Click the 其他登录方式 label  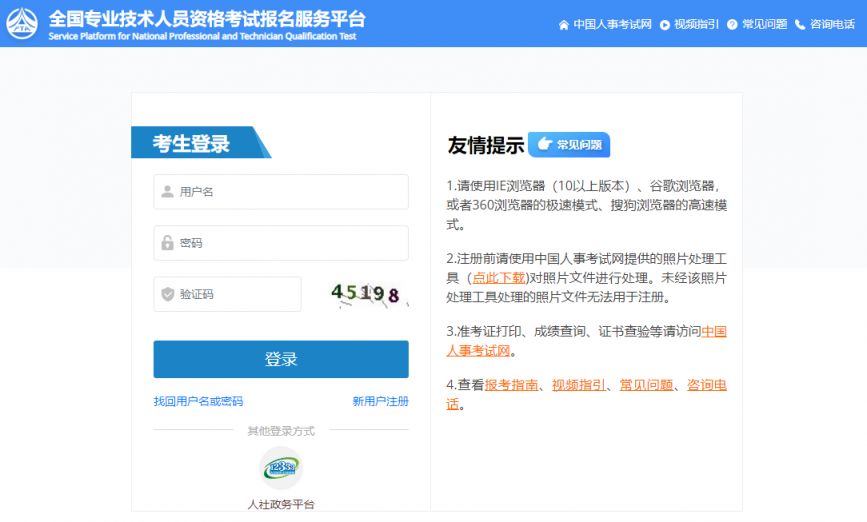(x=281, y=431)
